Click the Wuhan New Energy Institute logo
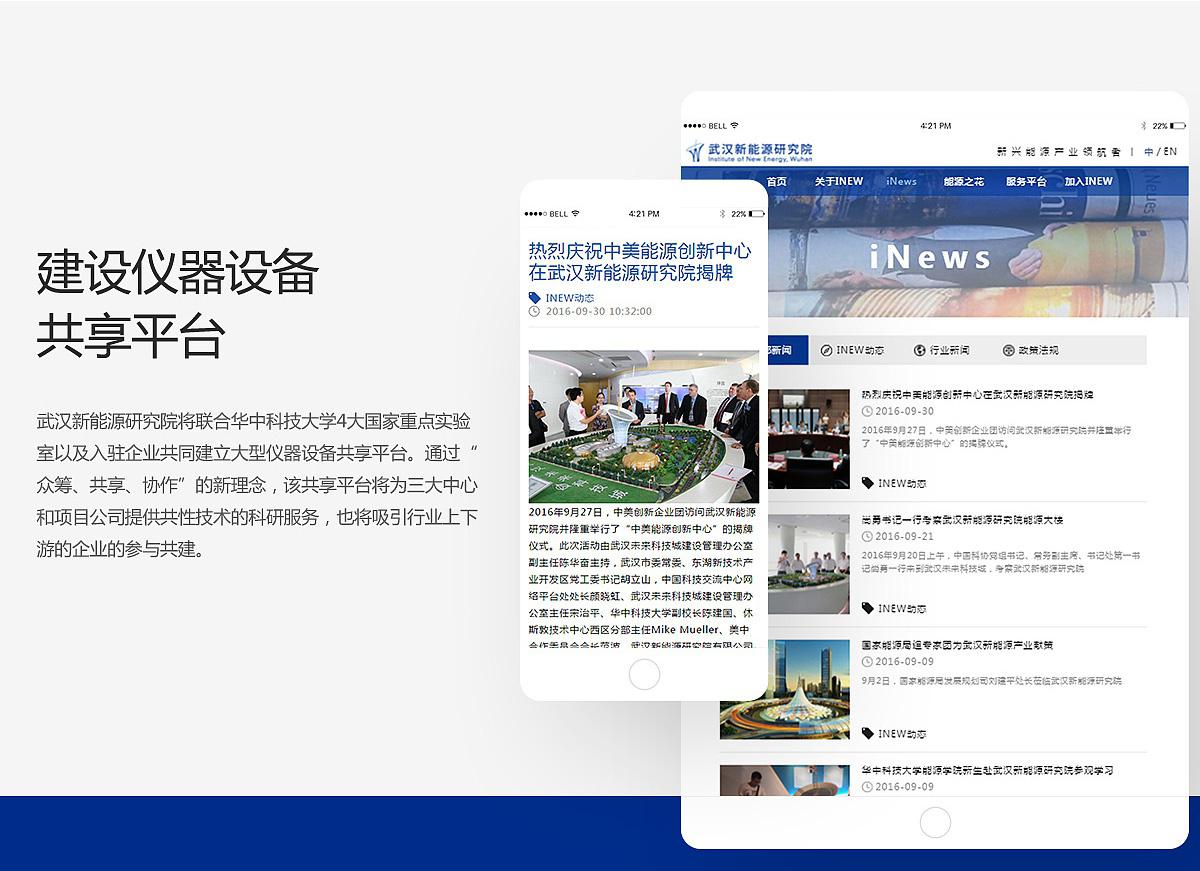The width and height of the screenshot is (1200, 871). coord(749,151)
